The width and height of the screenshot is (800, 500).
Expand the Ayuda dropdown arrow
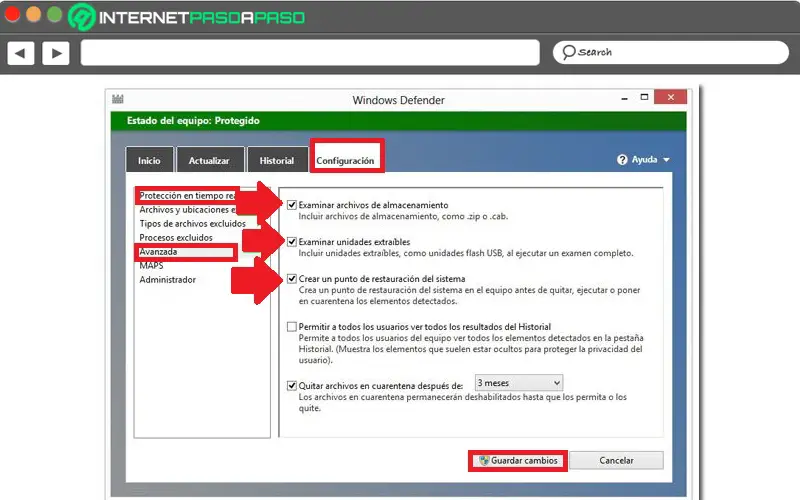pyautogui.click(x=666, y=160)
